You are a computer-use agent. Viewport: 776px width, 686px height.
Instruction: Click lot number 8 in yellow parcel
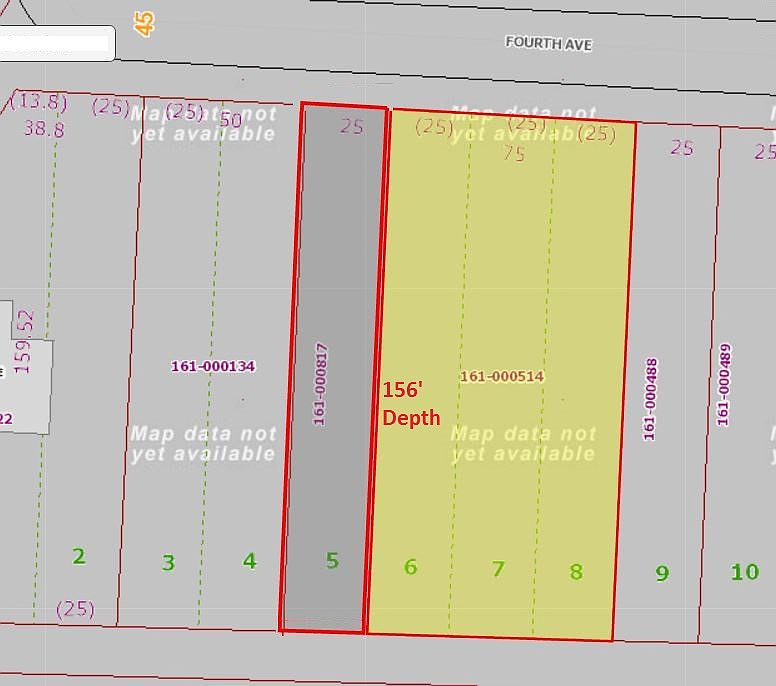[576, 572]
